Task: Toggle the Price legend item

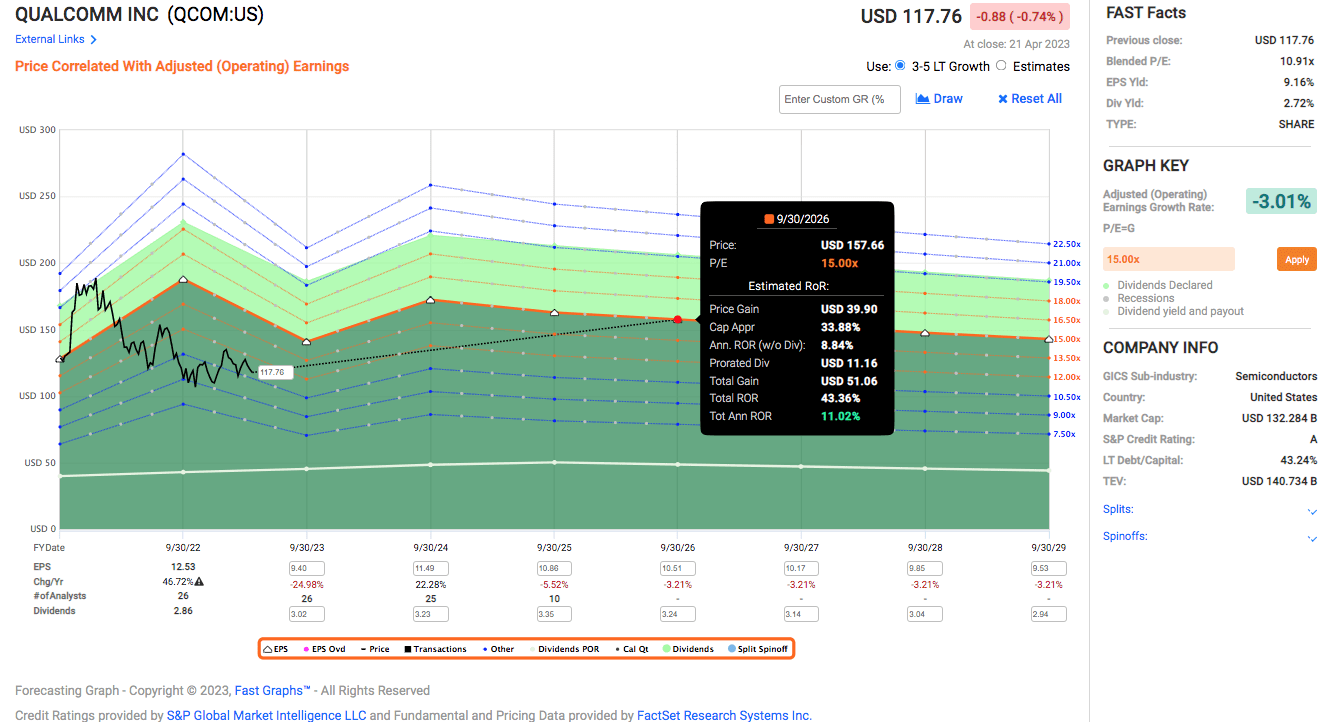Action: coord(373,649)
